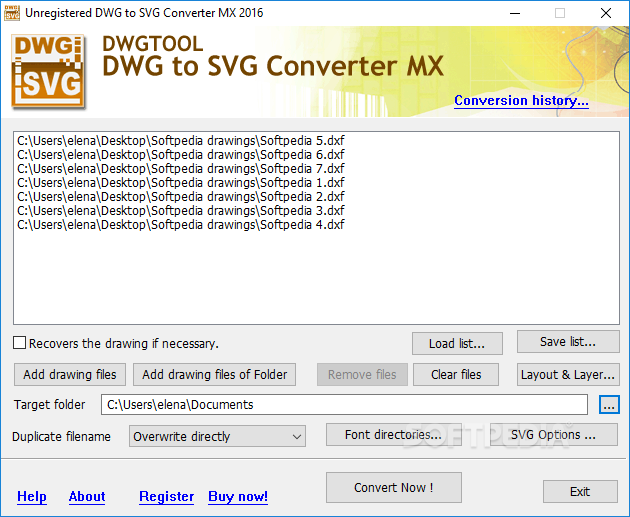
Task: Open Conversion history link
Action: click(x=521, y=100)
